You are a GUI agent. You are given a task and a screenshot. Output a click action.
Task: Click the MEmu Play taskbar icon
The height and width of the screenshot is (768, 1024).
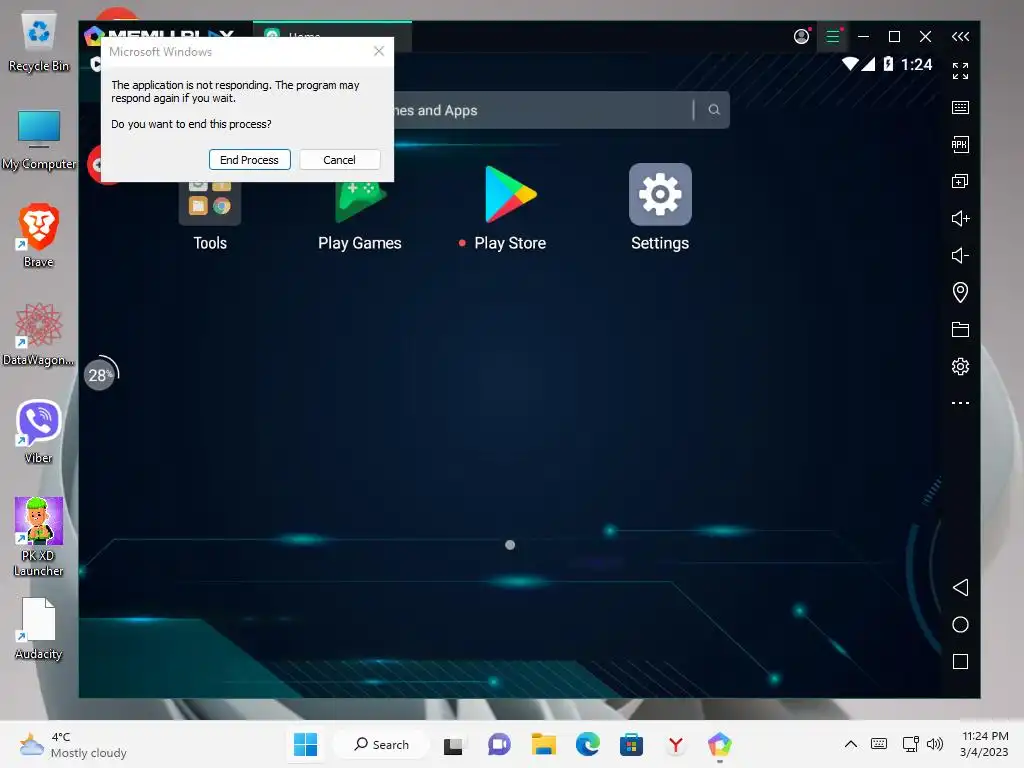click(x=720, y=744)
